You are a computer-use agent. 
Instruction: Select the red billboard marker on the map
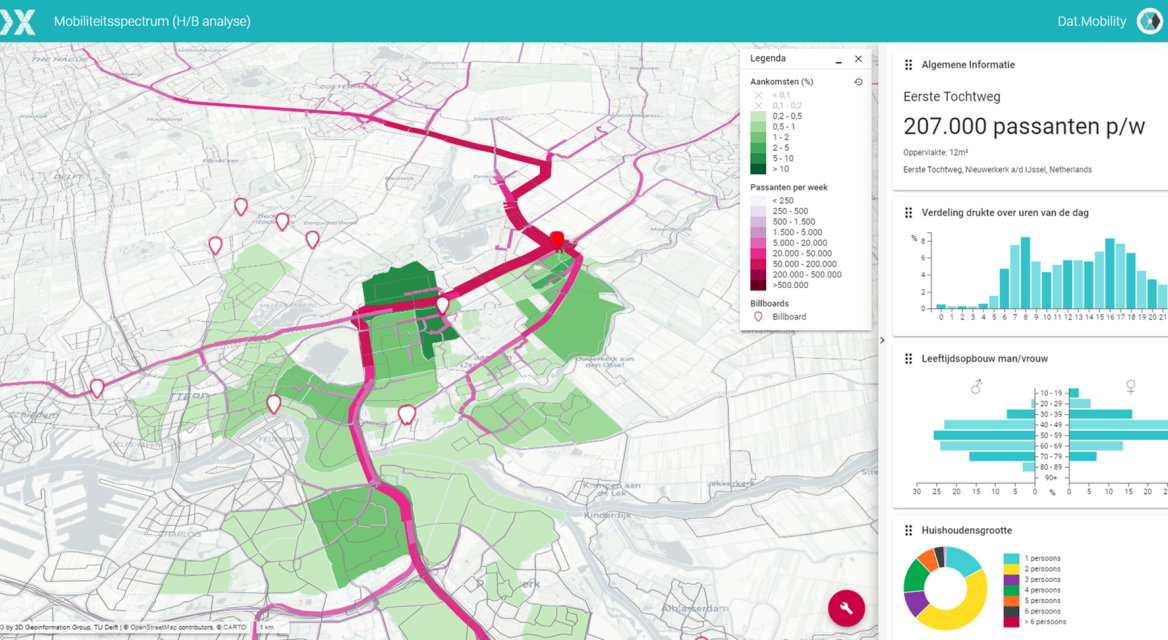click(558, 240)
